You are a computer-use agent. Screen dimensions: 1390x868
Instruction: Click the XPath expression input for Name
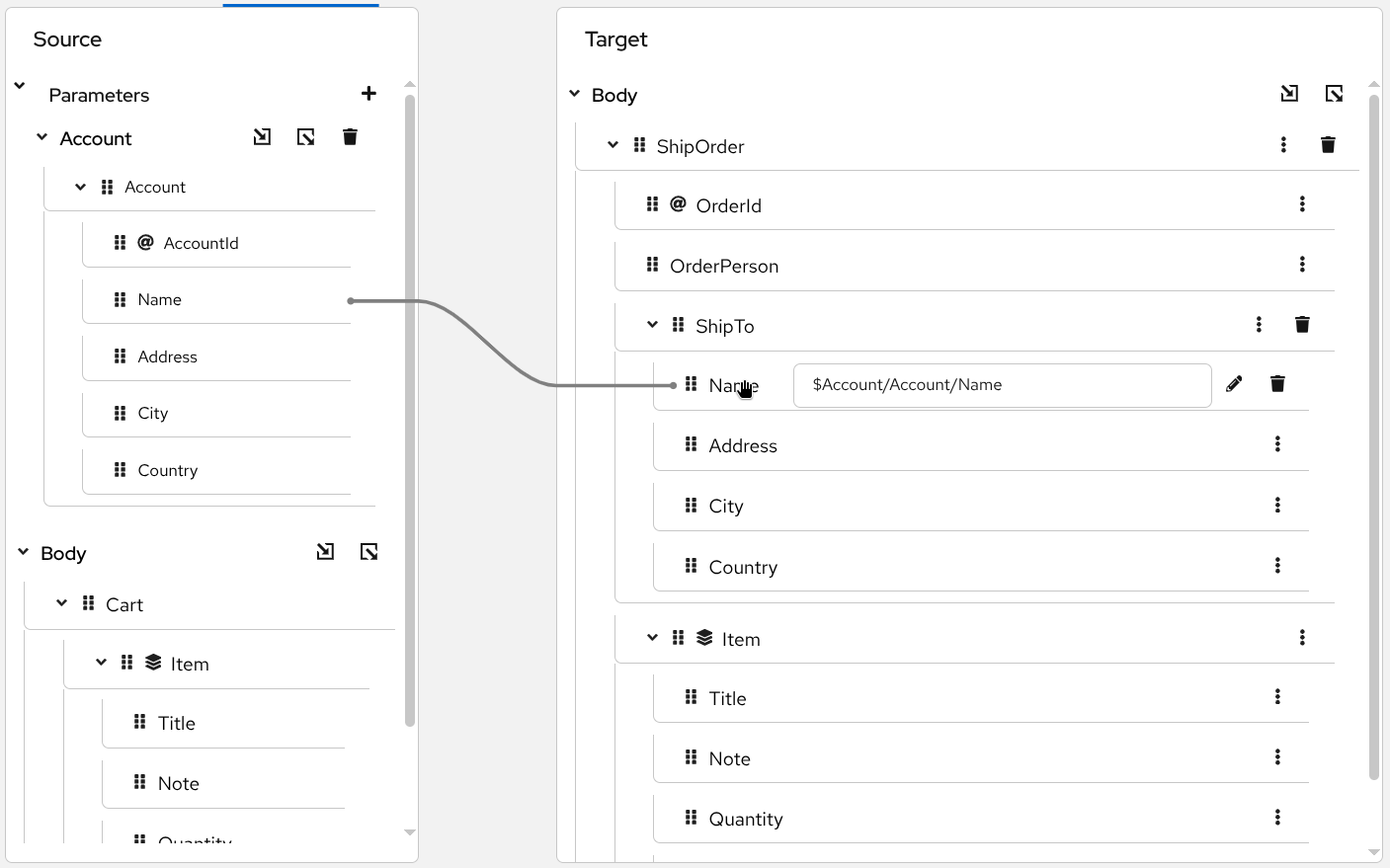click(1002, 385)
